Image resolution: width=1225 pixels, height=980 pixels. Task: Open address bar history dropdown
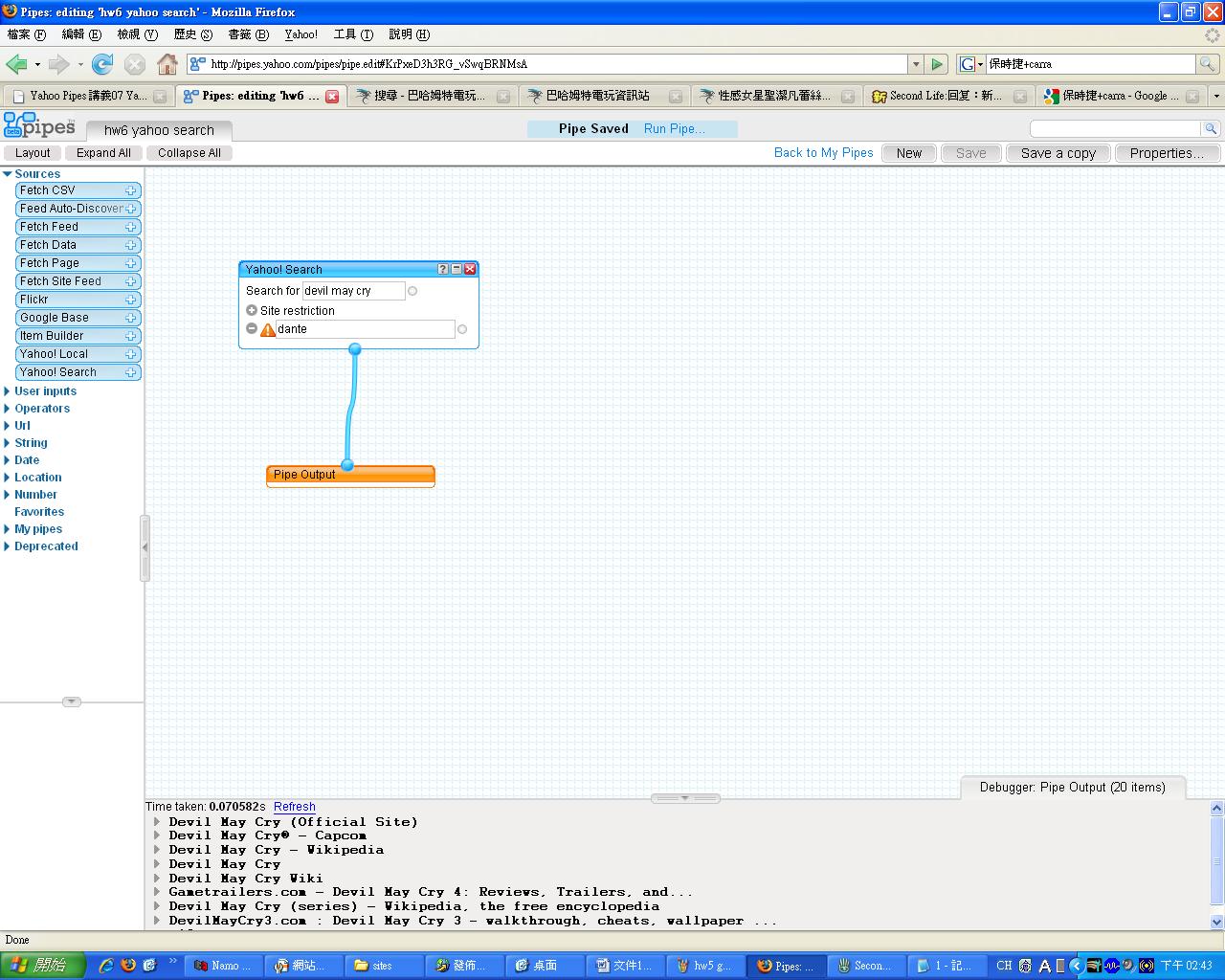click(x=916, y=64)
